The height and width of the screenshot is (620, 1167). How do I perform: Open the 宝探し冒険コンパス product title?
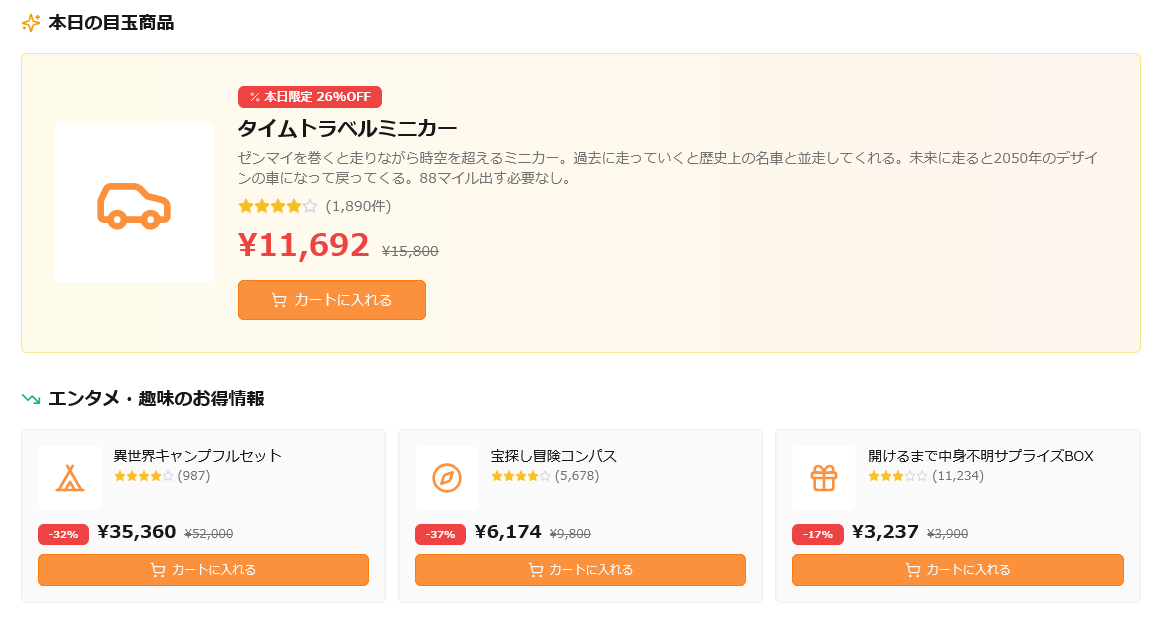(x=554, y=456)
